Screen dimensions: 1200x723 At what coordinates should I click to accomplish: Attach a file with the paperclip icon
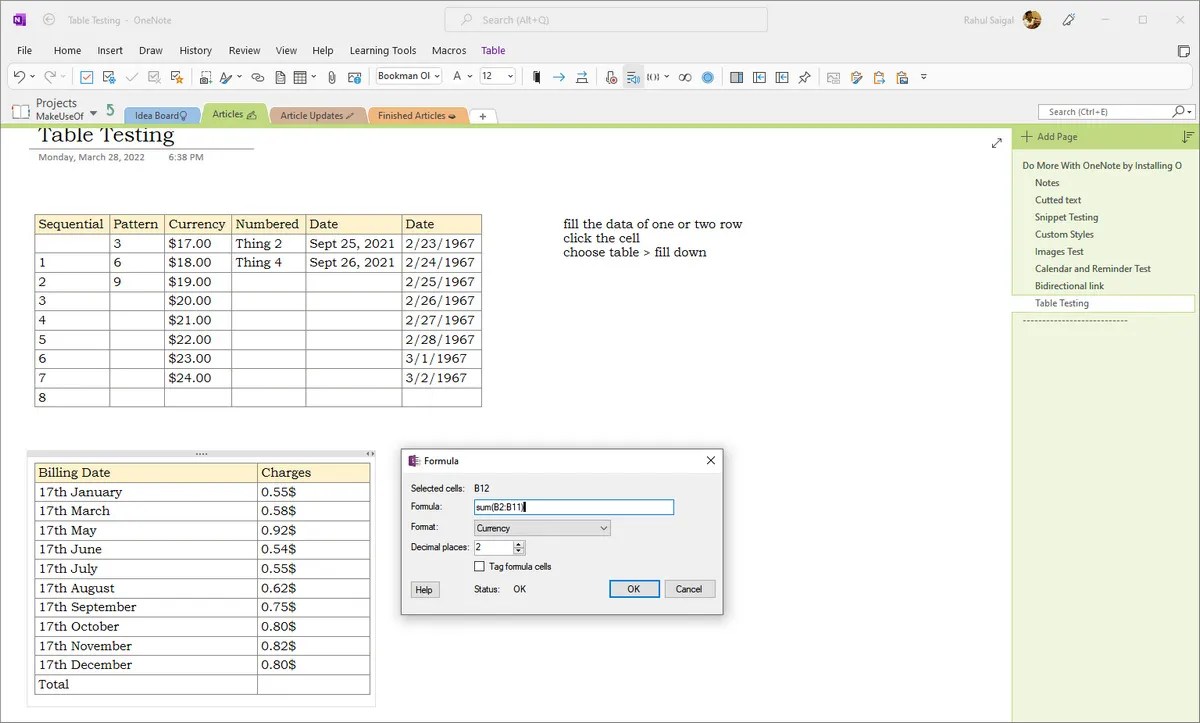(330, 77)
